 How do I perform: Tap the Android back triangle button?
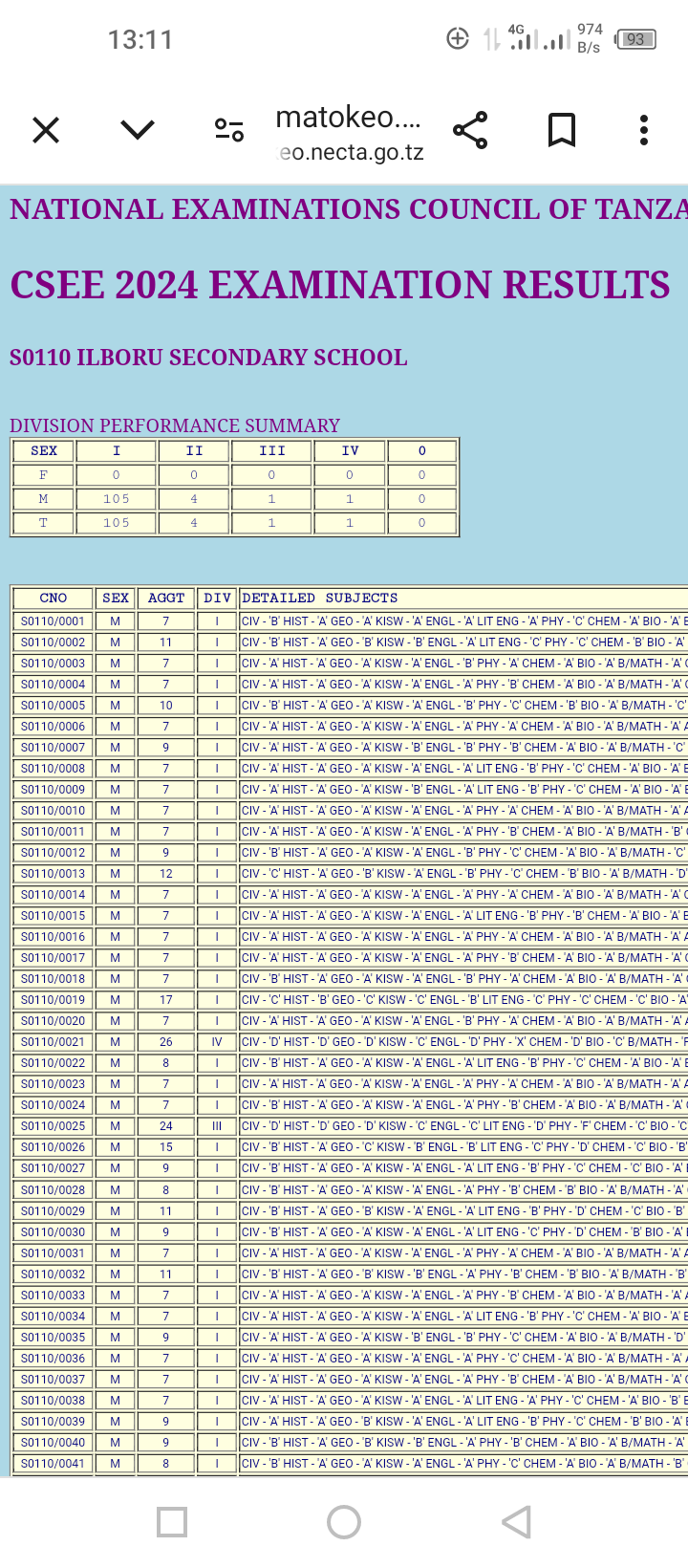click(x=516, y=1522)
